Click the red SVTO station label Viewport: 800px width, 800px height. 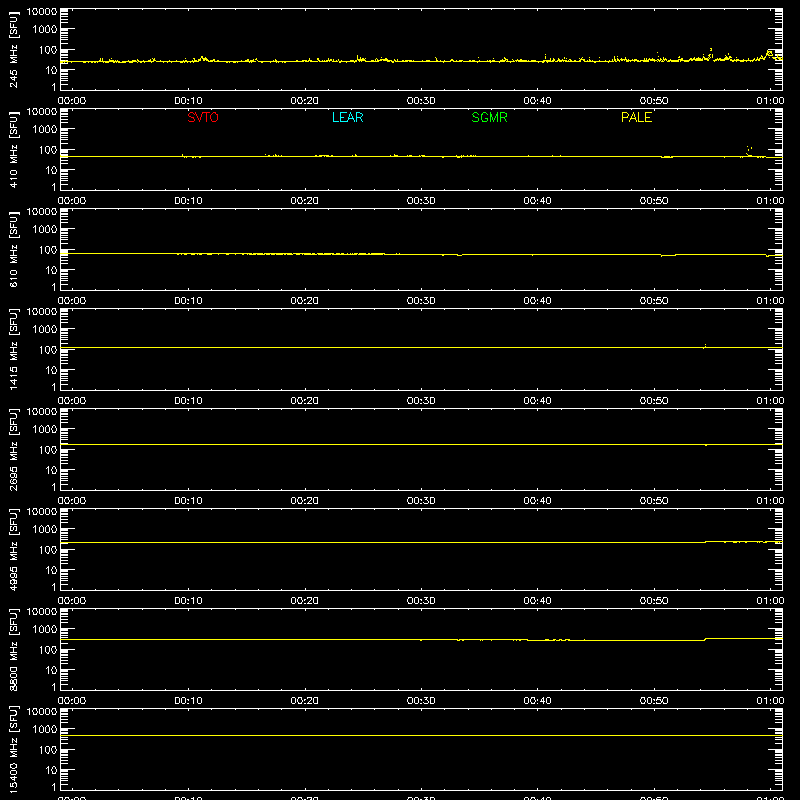(203, 117)
